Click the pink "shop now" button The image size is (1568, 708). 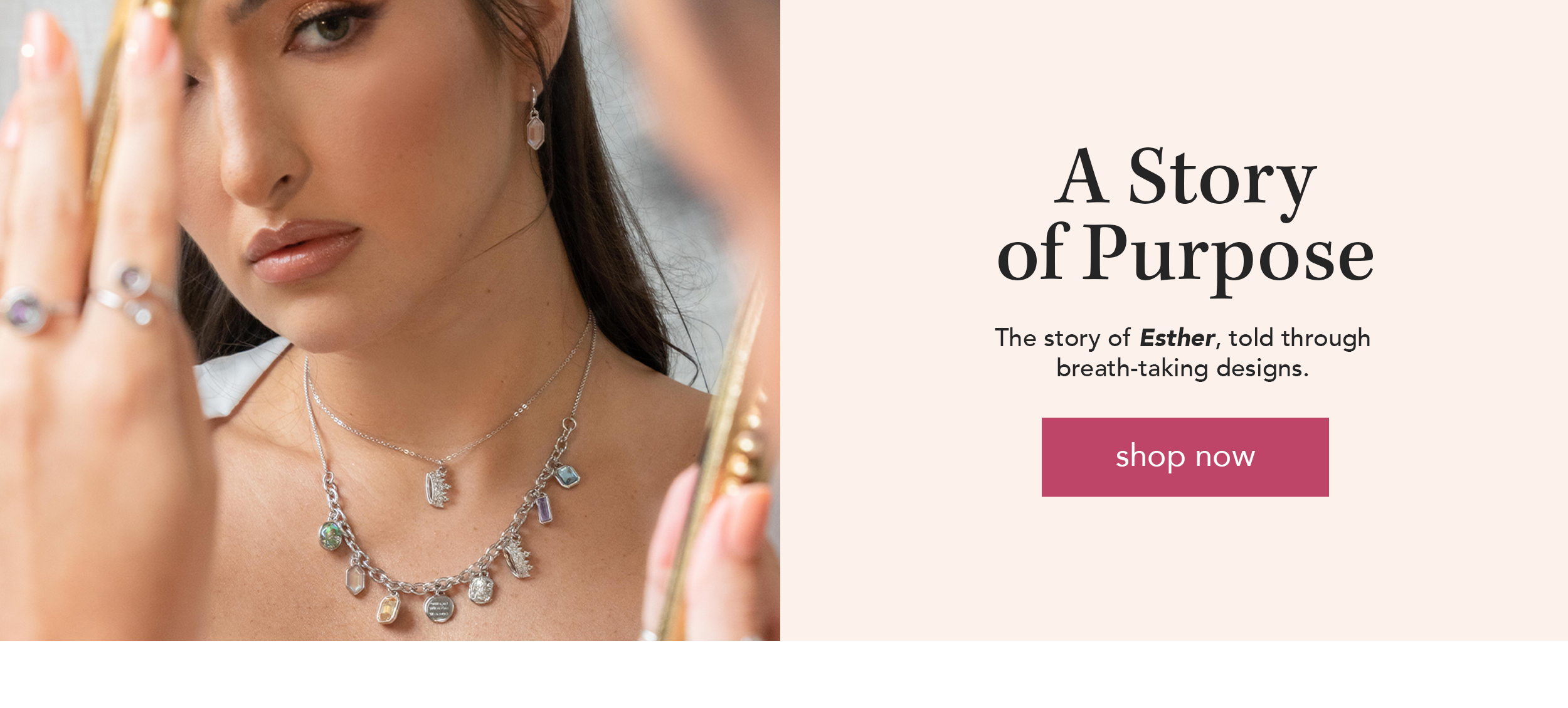[1185, 457]
